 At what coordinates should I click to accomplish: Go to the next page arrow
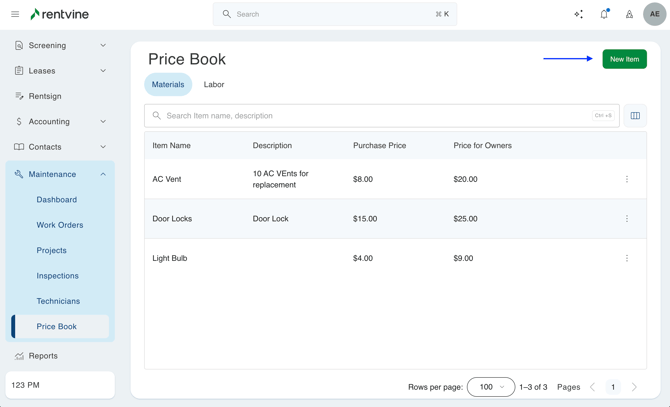tap(634, 387)
